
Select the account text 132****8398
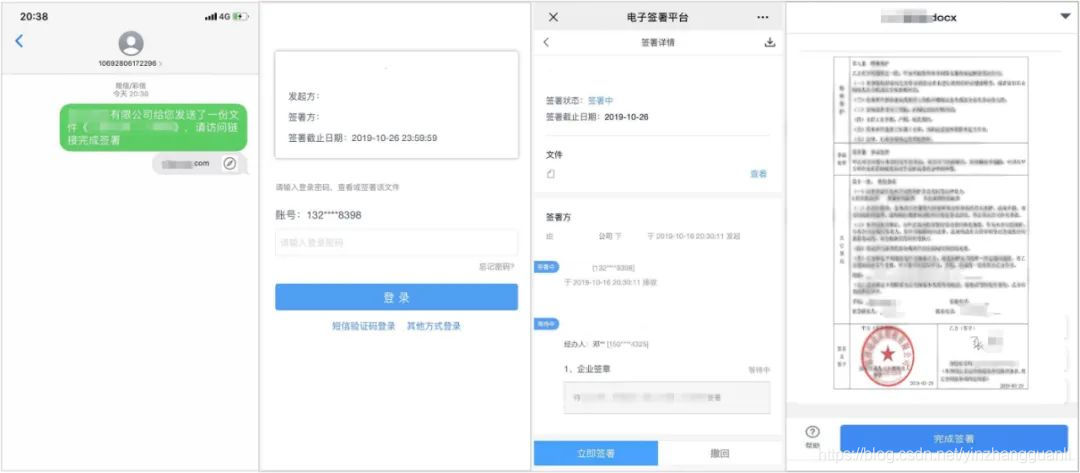click(318, 216)
